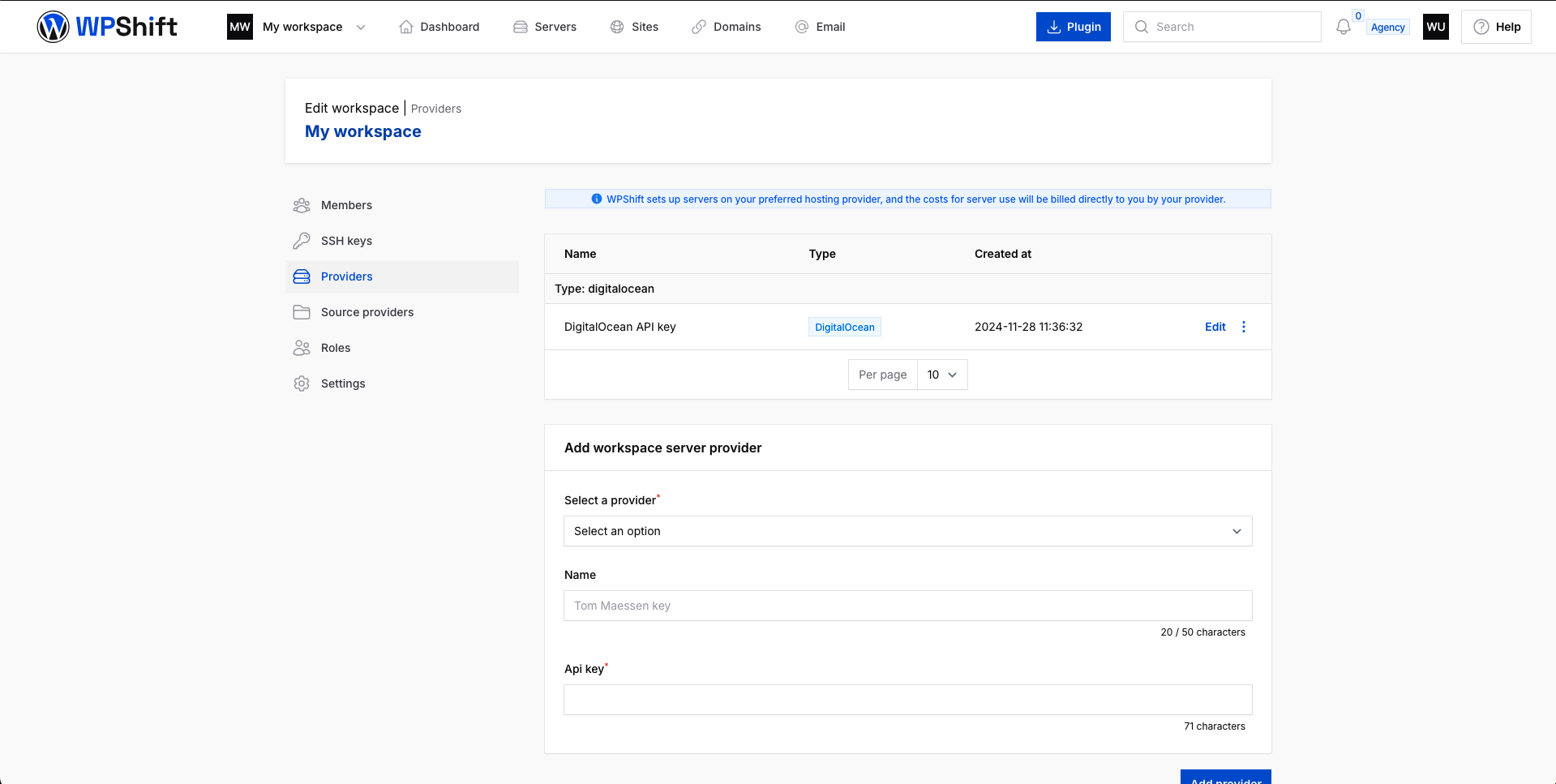Edit the DigitalOcean API key provider
The width and height of the screenshot is (1556, 784).
1215,327
